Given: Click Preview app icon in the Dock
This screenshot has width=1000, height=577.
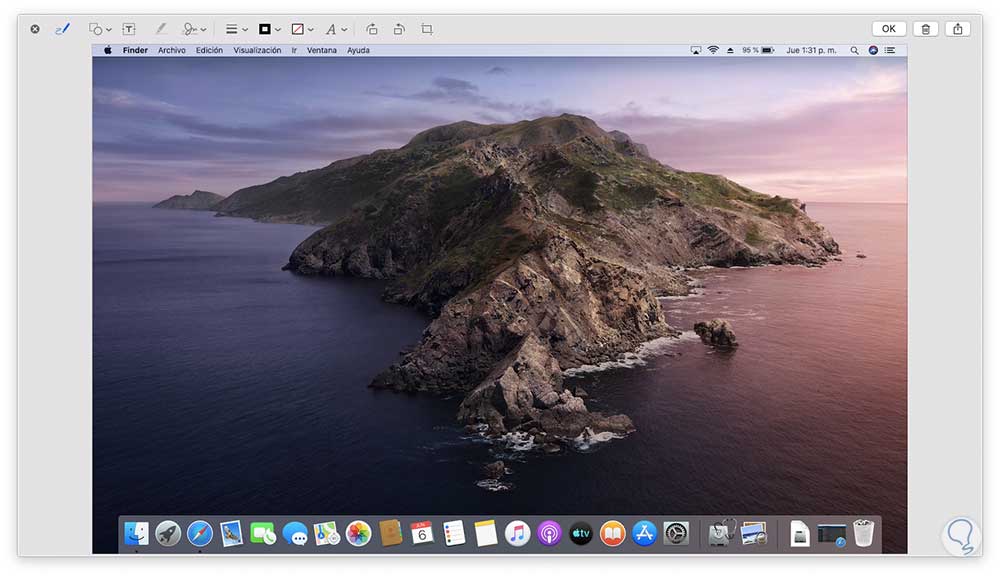Looking at the screenshot, I should [x=754, y=534].
